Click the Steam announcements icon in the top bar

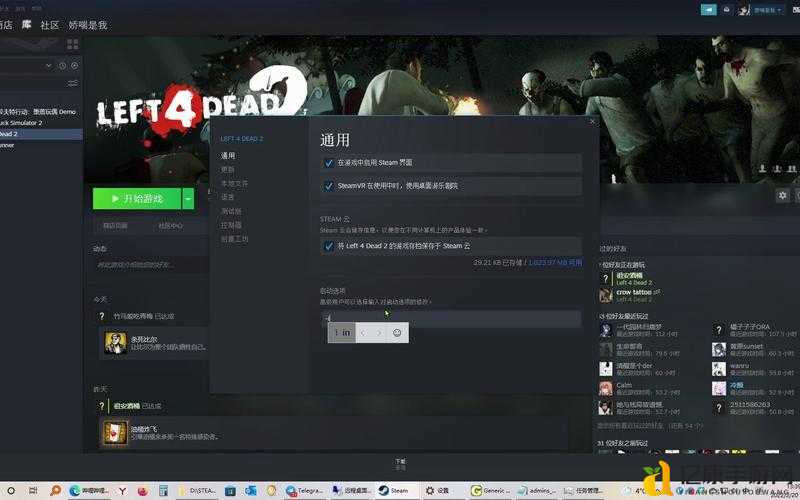(708, 9)
